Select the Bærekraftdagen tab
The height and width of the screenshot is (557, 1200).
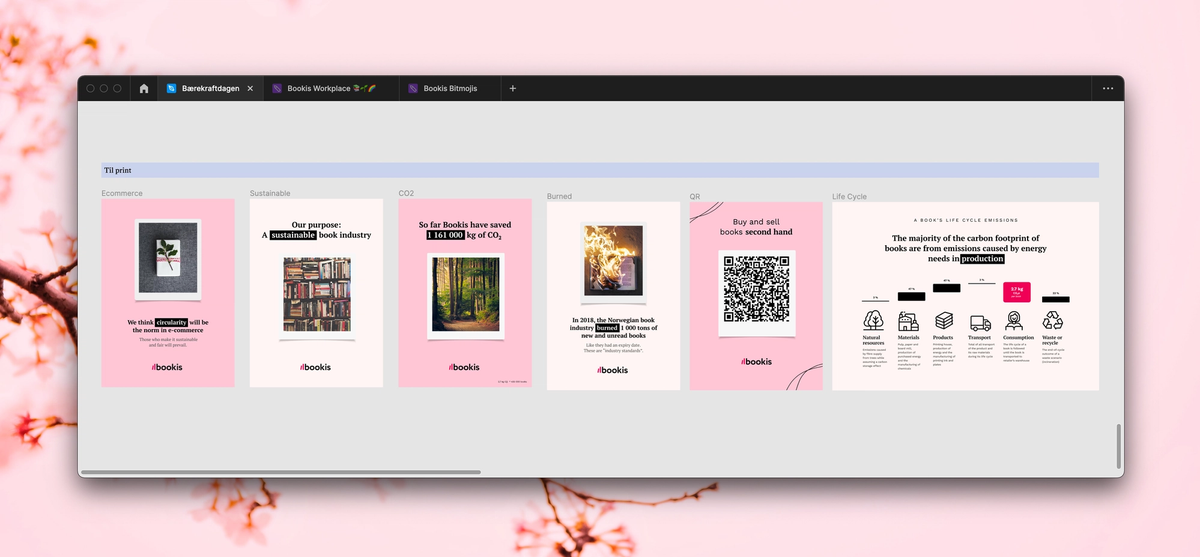coord(210,88)
